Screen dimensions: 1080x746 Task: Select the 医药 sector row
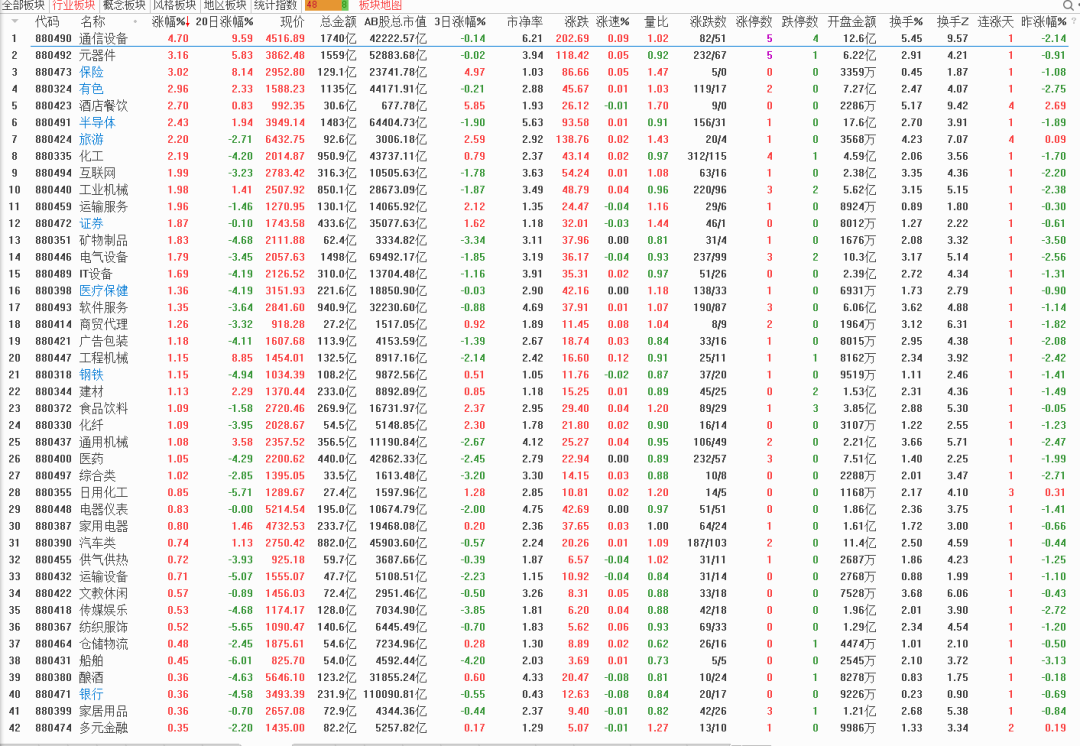click(537, 459)
